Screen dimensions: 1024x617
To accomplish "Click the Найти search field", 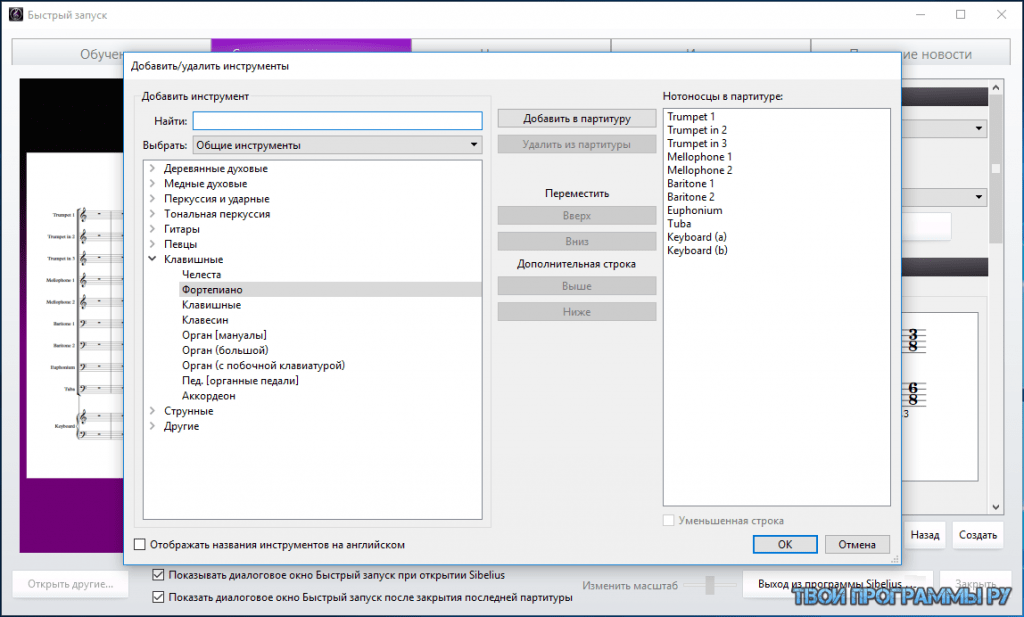I will click(x=337, y=120).
